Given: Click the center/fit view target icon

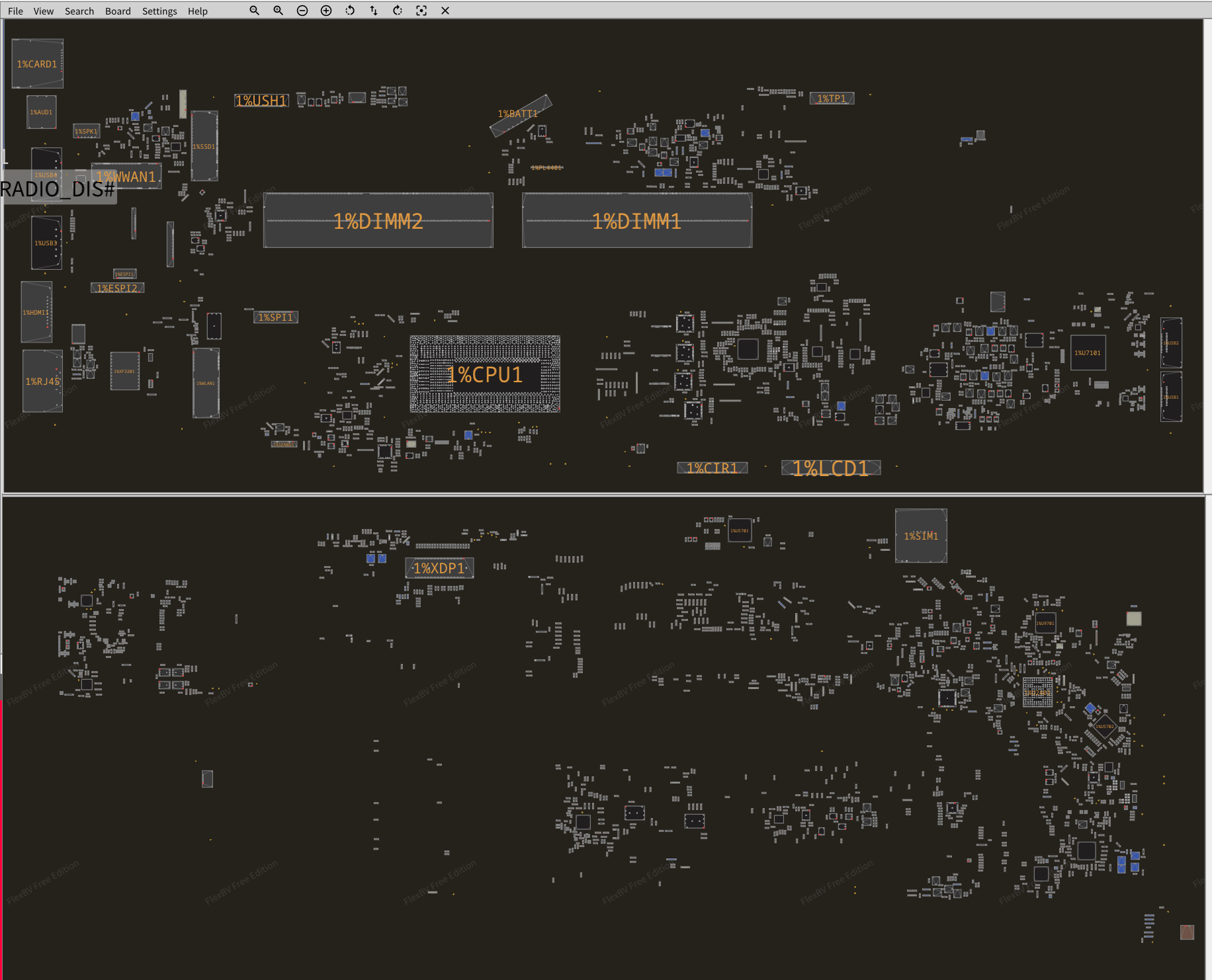Looking at the screenshot, I should [x=421, y=11].
